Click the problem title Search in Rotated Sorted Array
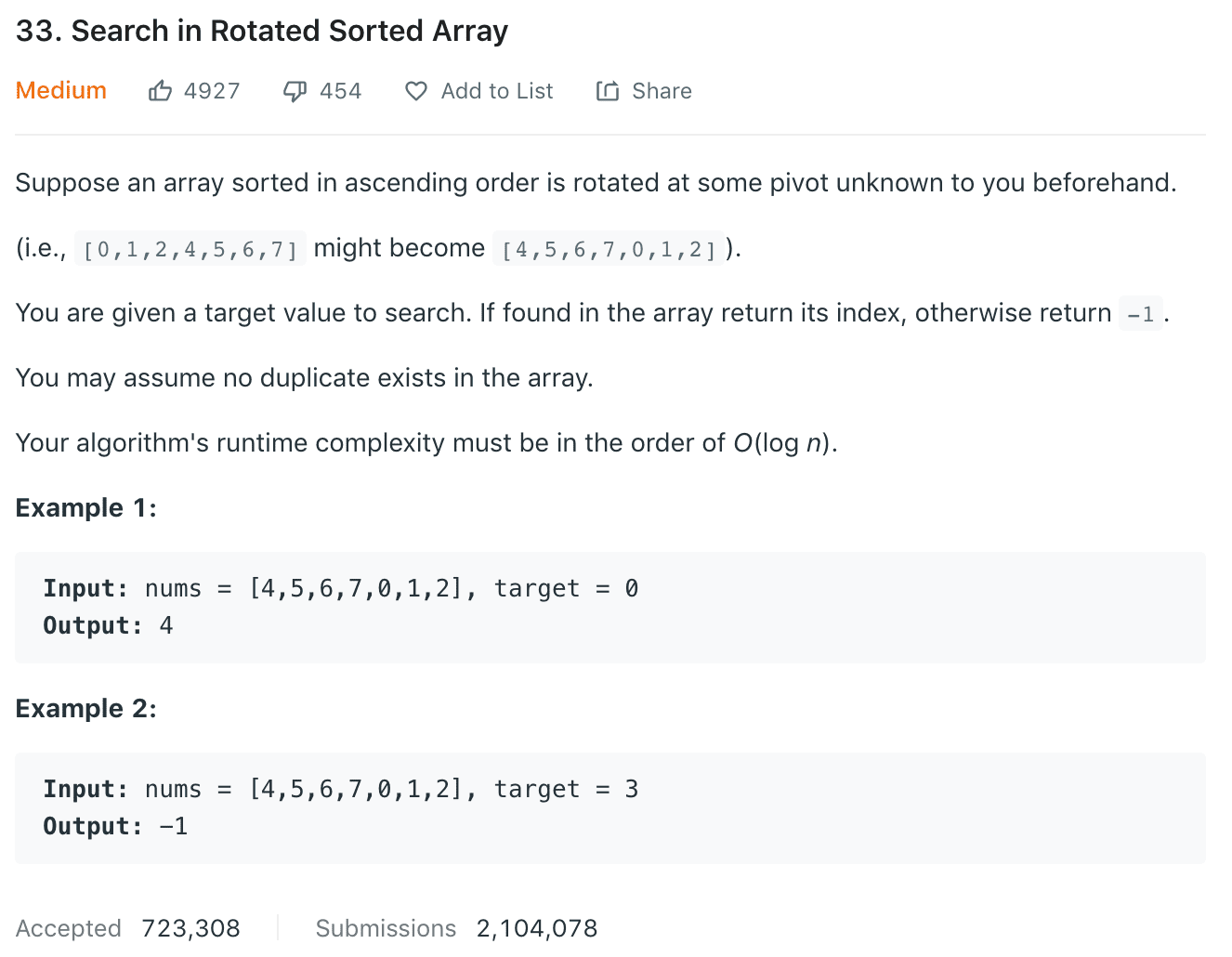Viewport: 1232px width, 957px height. [262, 31]
